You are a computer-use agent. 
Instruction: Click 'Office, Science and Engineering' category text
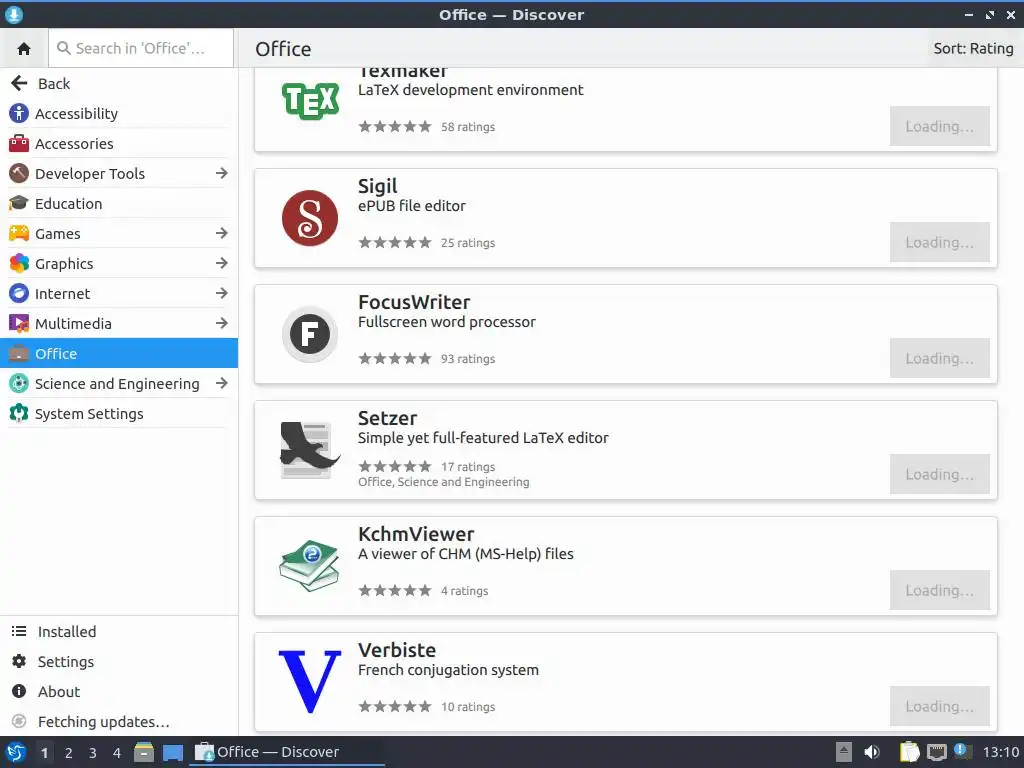click(443, 482)
